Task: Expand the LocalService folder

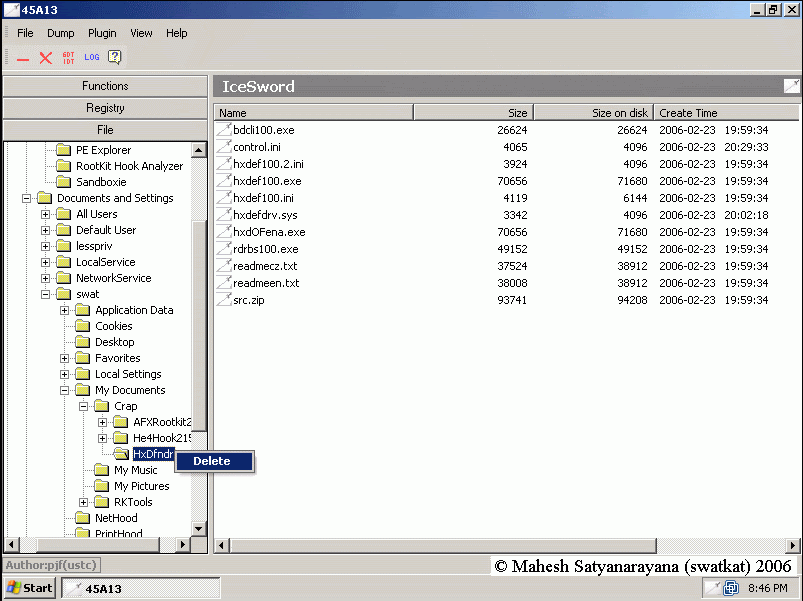Action: click(46, 262)
